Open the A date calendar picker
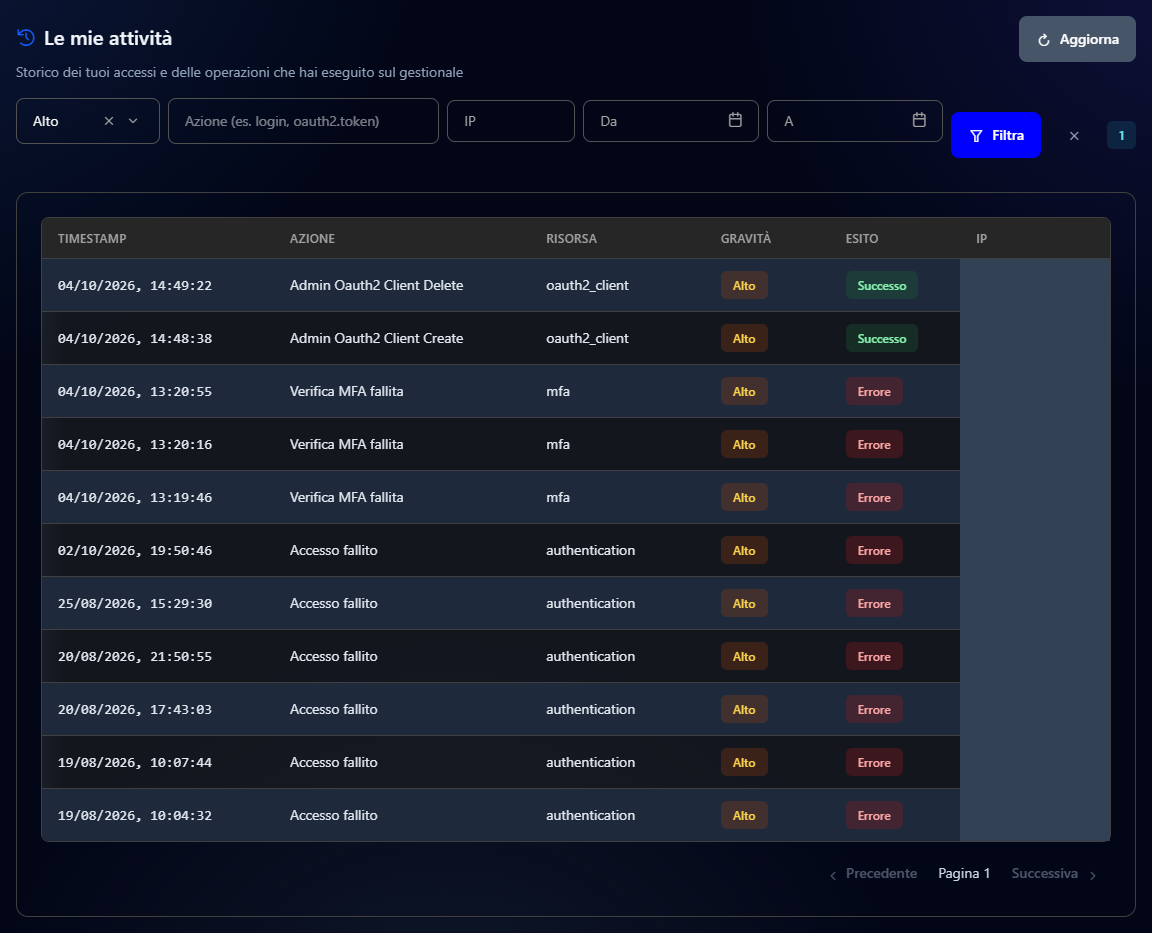The width and height of the screenshot is (1152, 933). point(919,120)
